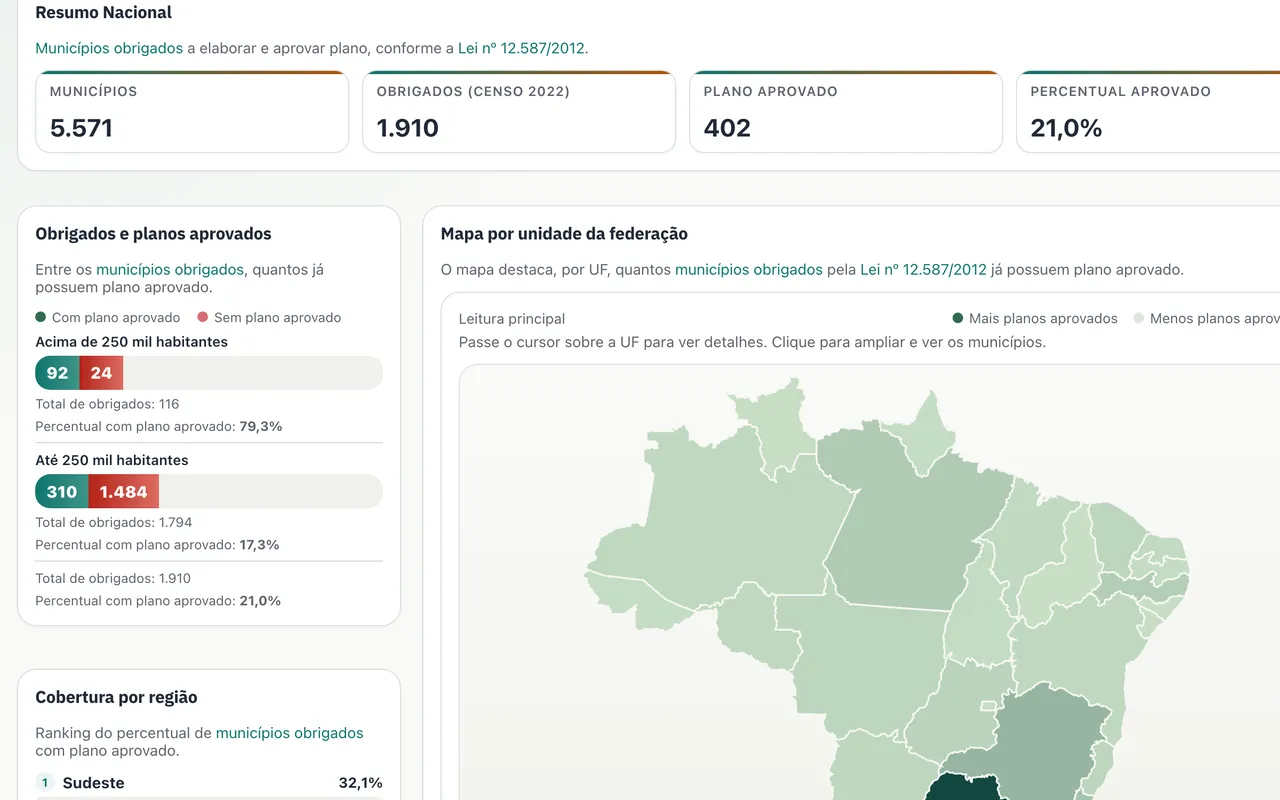Click 'Mapa por unidade da federação' heading
Image resolution: width=1280 pixels, height=800 pixels.
coord(564,234)
